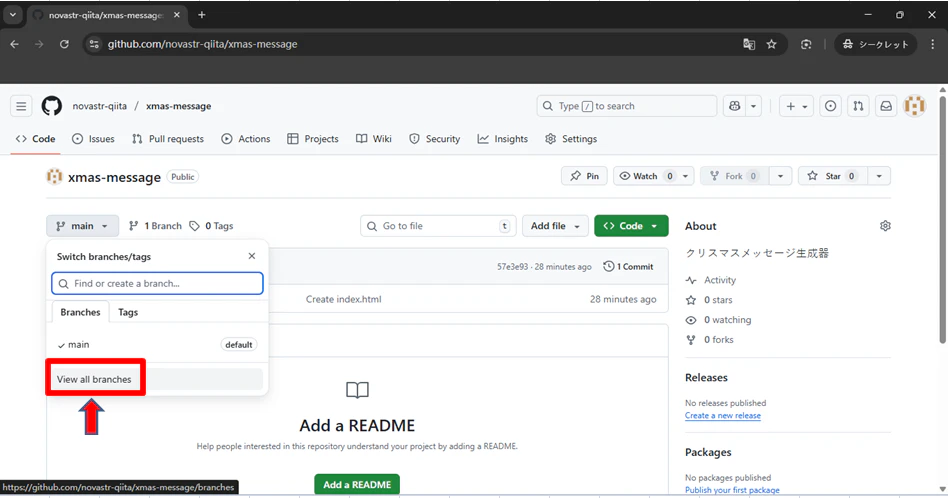Select the Tags tab in popup
948x498 pixels.
click(x=128, y=312)
